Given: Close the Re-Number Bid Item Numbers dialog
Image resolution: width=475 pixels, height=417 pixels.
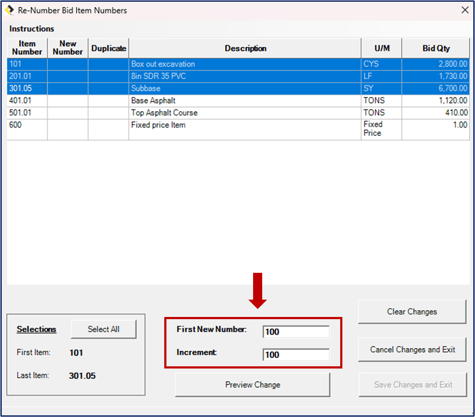Looking at the screenshot, I should (x=465, y=10).
